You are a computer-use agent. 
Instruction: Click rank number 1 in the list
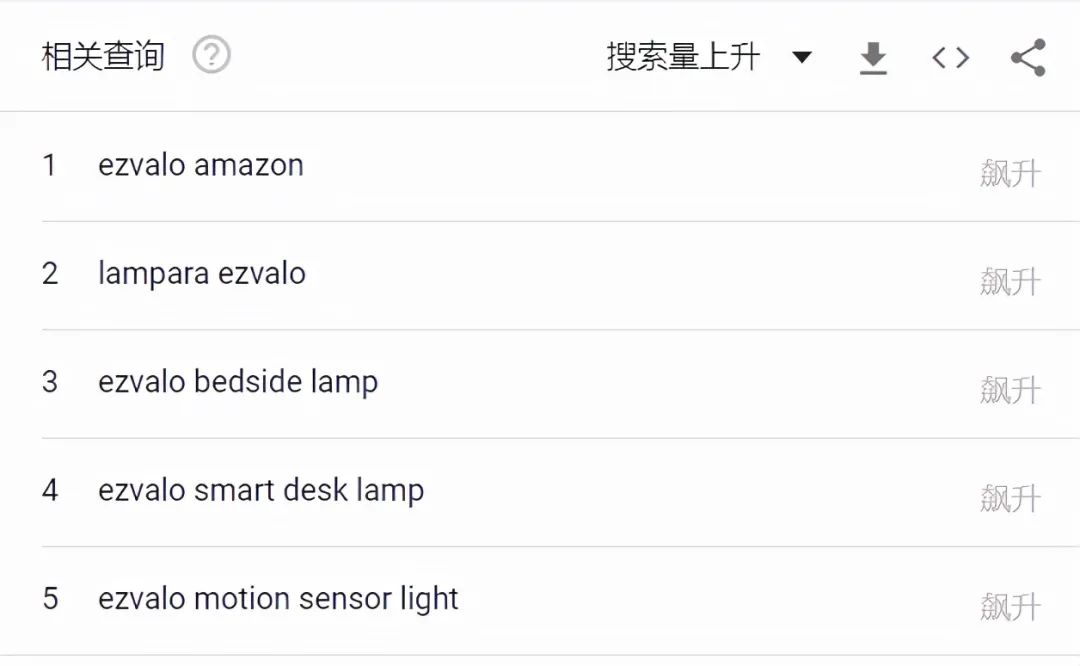point(49,165)
